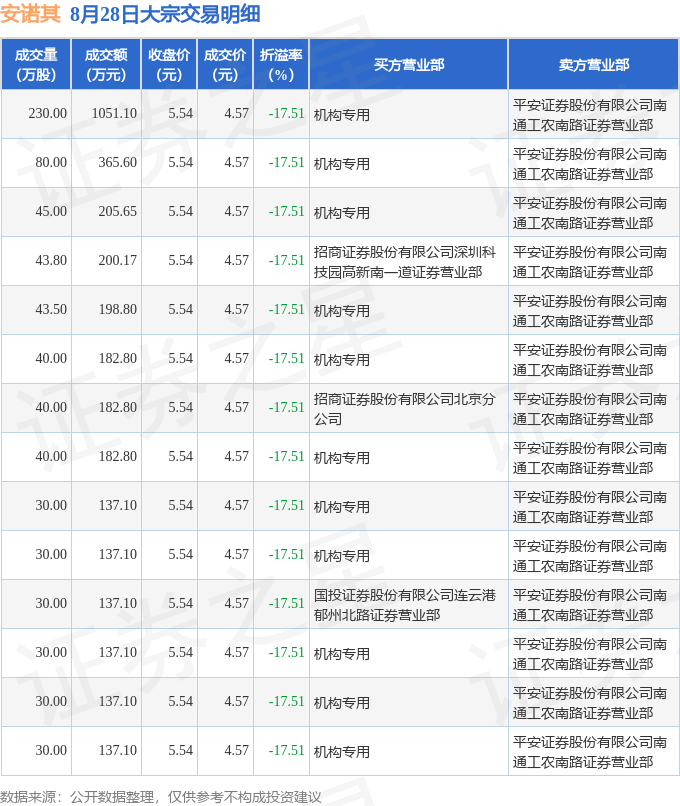This screenshot has width=680, height=806.
Task: Select the 成交价(元) column header
Action: pos(225,65)
